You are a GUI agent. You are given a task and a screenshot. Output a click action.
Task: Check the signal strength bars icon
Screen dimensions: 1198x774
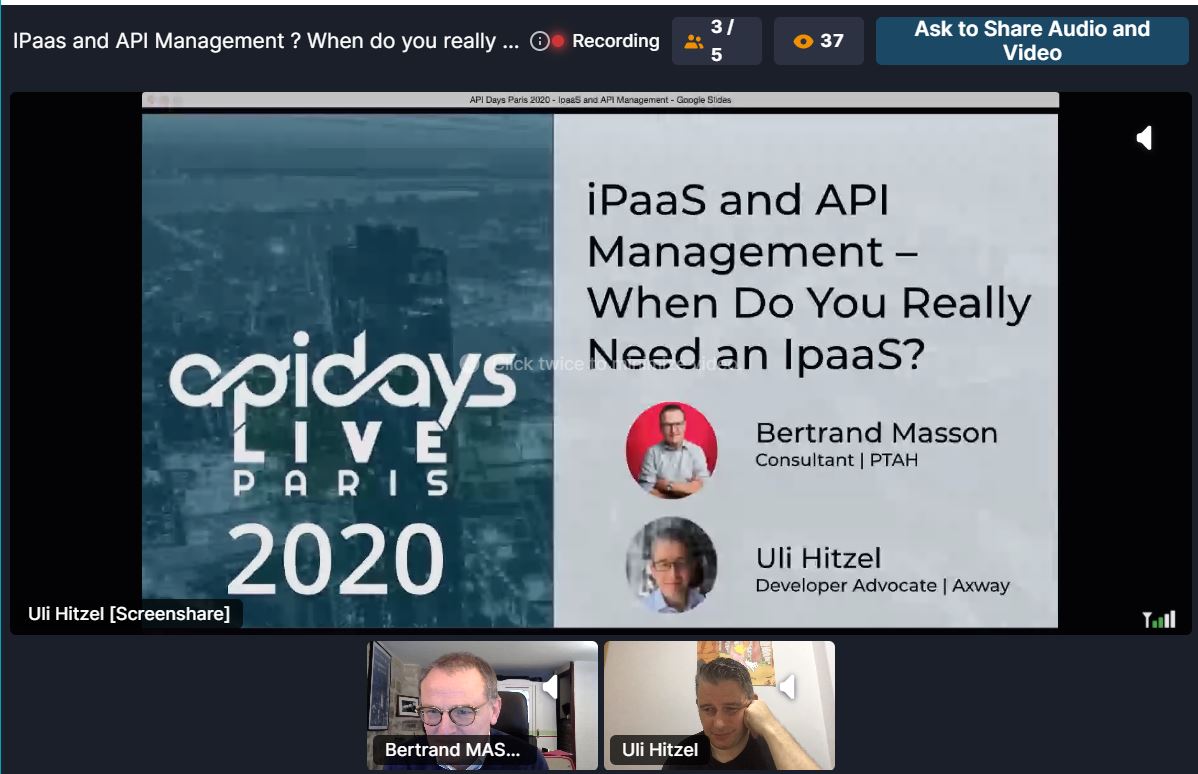(1159, 619)
